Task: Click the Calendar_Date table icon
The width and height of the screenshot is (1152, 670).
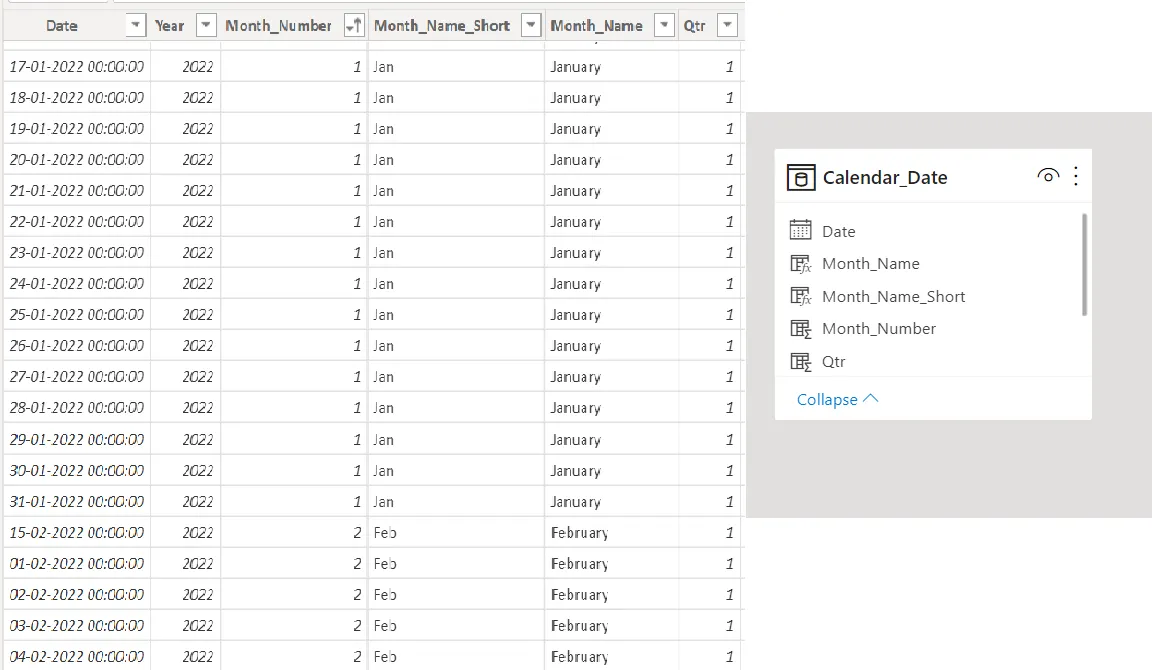Action: tap(800, 177)
